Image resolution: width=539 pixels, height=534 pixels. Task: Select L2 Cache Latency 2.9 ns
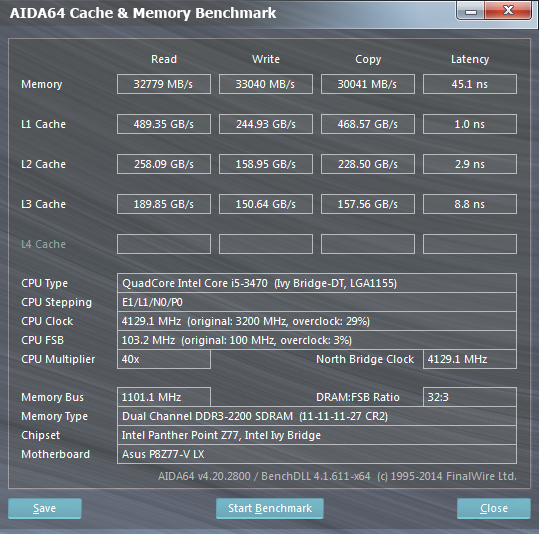470,164
